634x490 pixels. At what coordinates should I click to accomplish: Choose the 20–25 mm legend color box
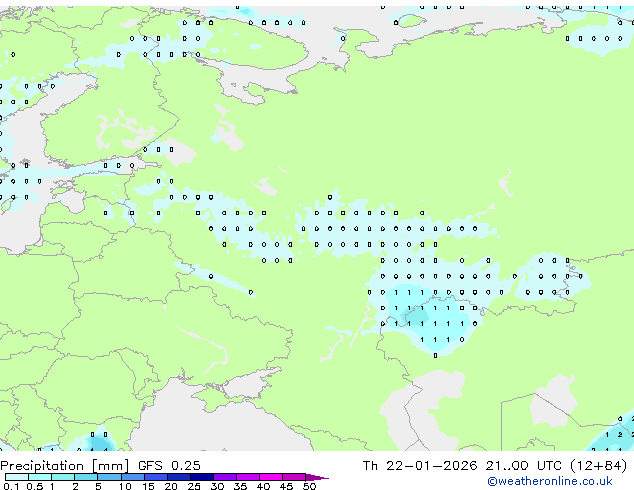coord(179,477)
